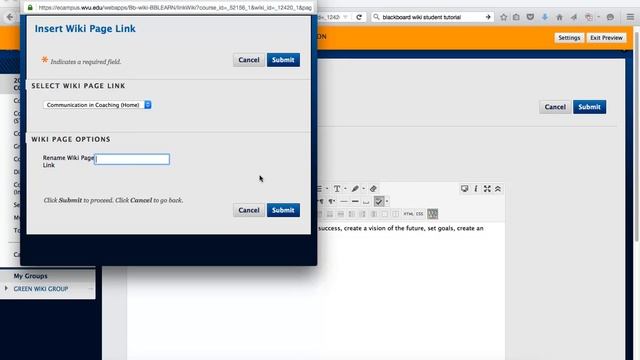Insert a thin horizontal line

[x=344, y=201]
